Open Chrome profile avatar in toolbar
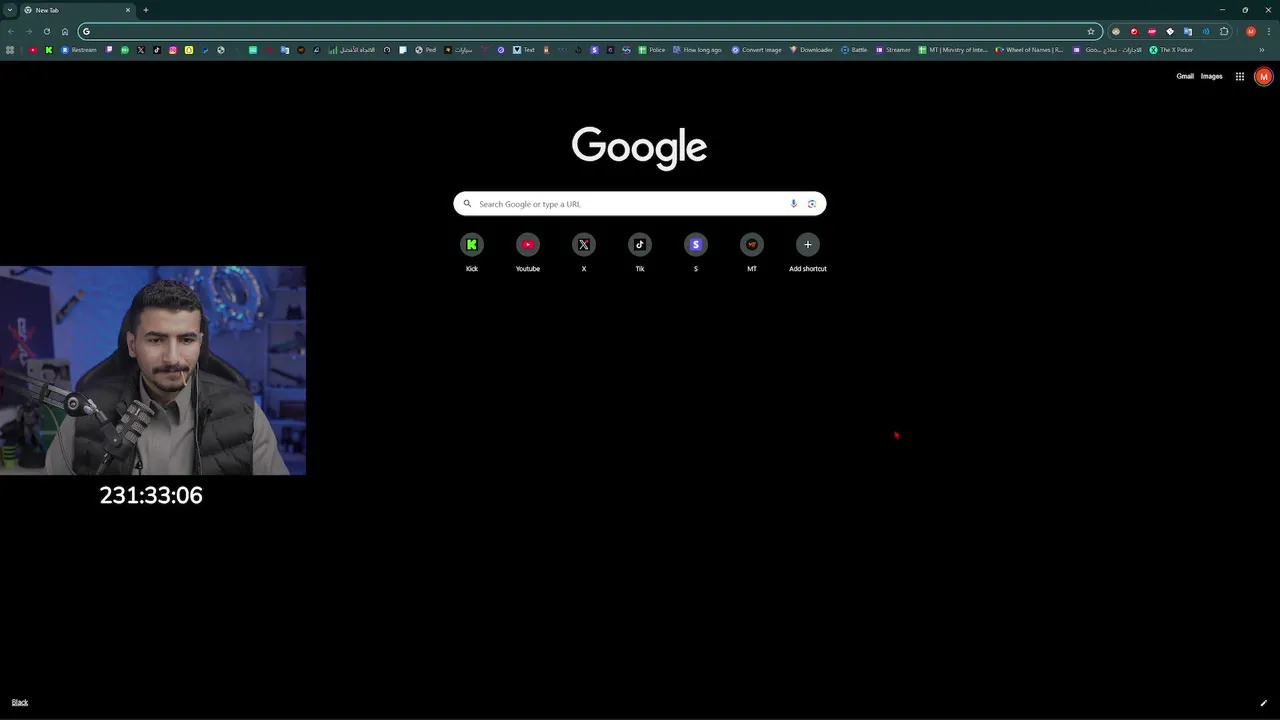This screenshot has height=720, width=1280. click(x=1251, y=31)
